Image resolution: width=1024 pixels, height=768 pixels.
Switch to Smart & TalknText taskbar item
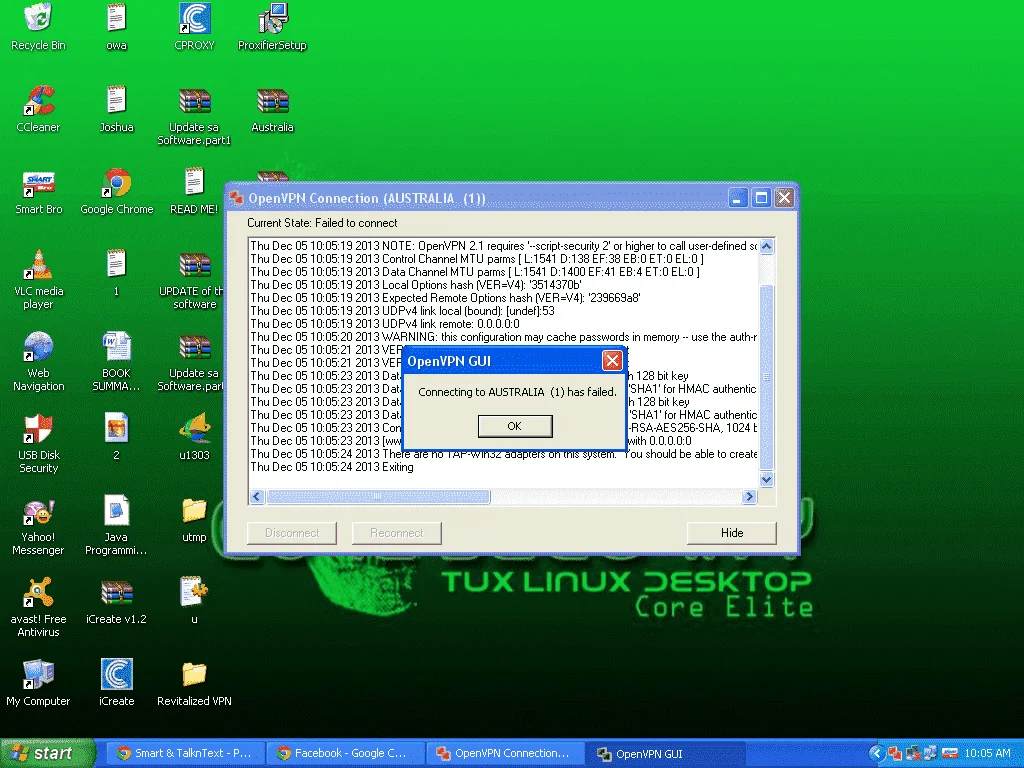pos(184,753)
